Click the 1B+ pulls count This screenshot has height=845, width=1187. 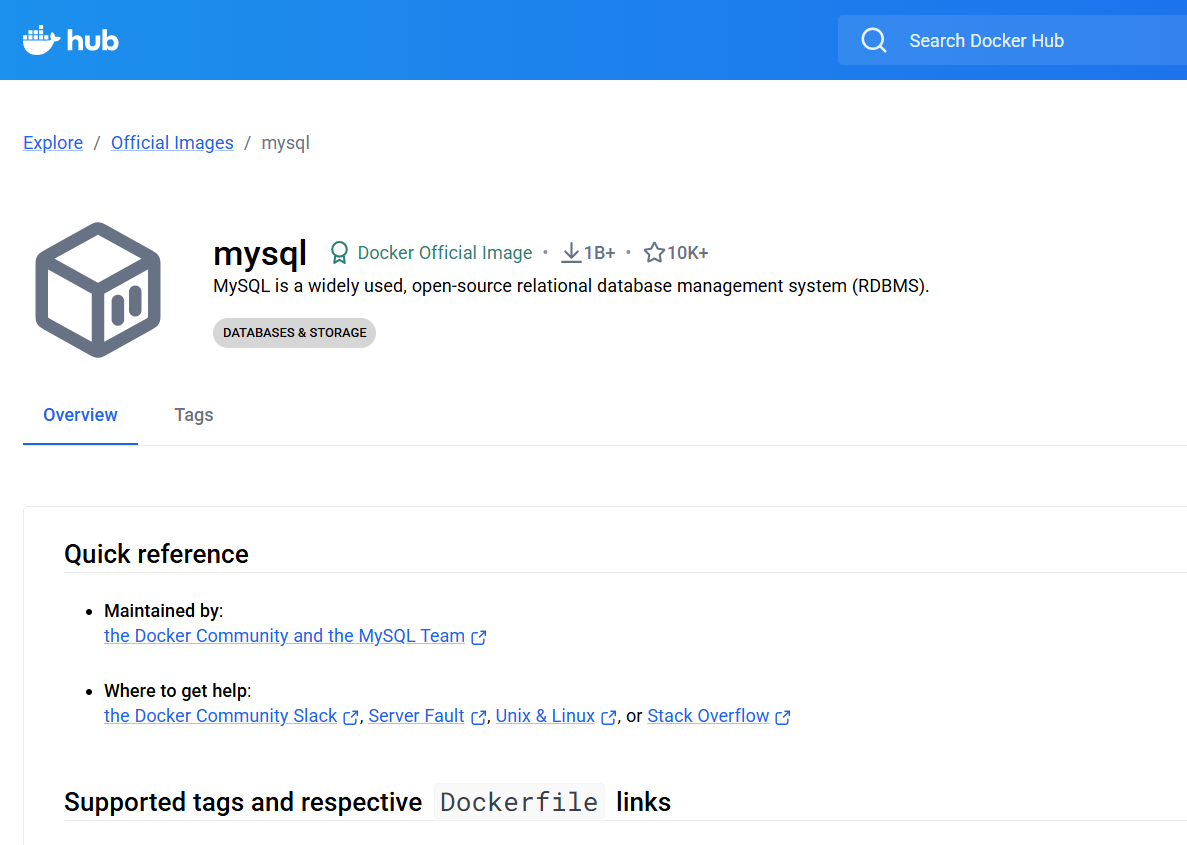[x=599, y=253]
